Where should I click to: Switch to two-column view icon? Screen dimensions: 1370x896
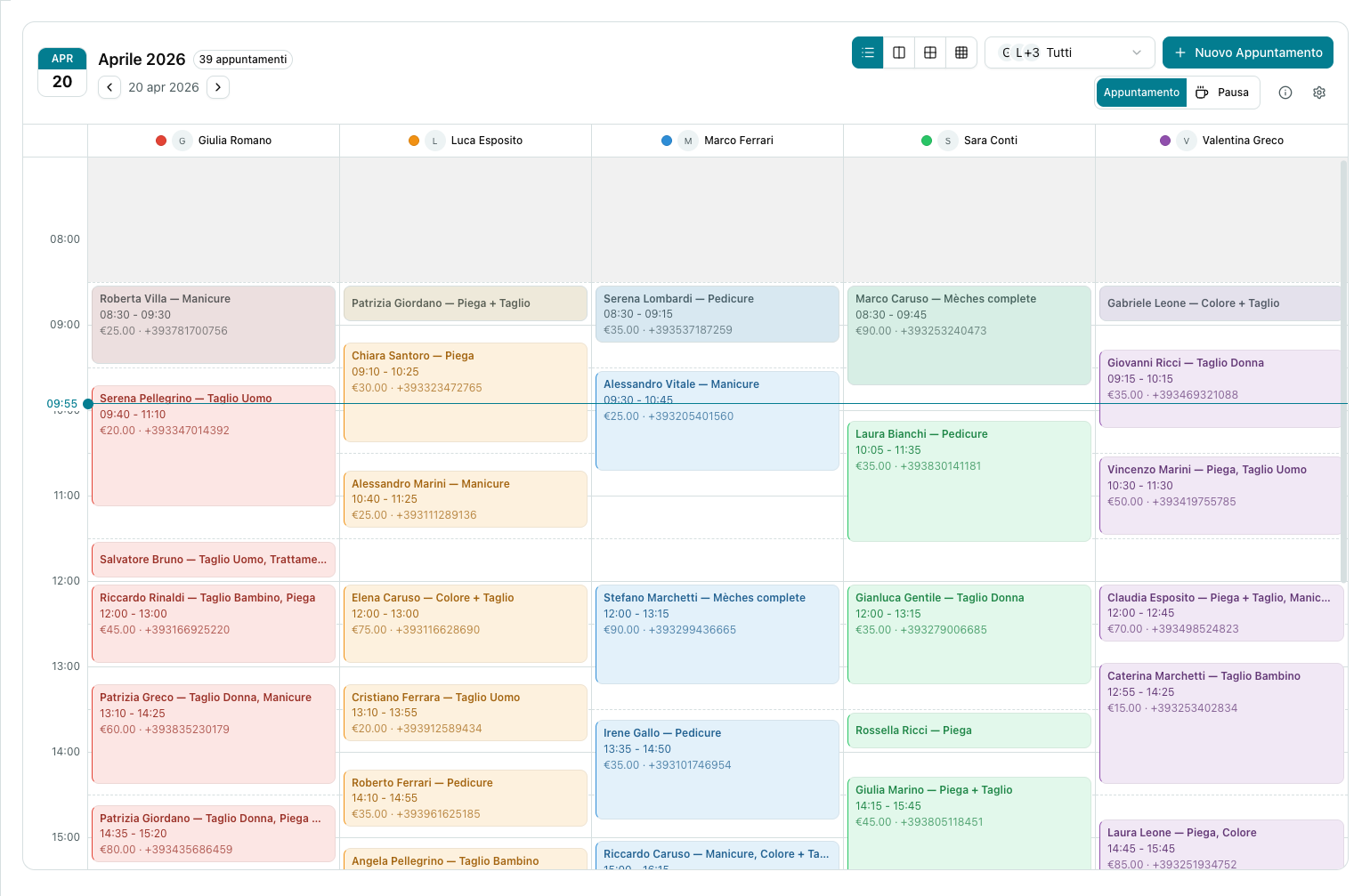click(x=899, y=52)
